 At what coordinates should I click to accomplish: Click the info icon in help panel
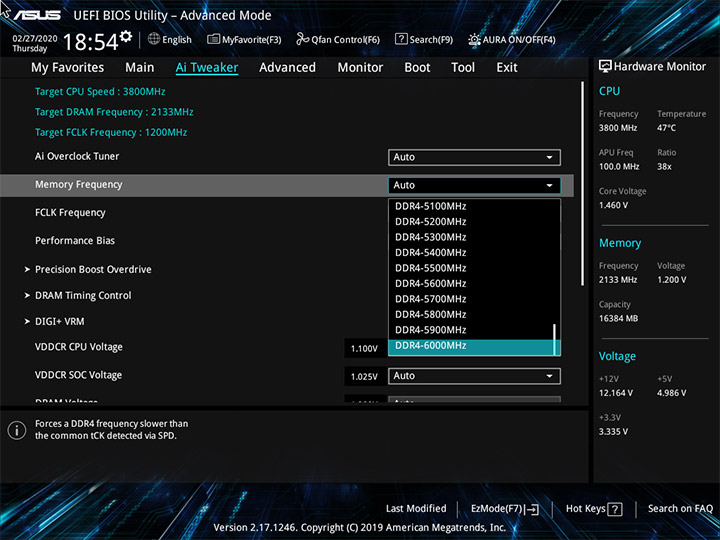[17, 430]
